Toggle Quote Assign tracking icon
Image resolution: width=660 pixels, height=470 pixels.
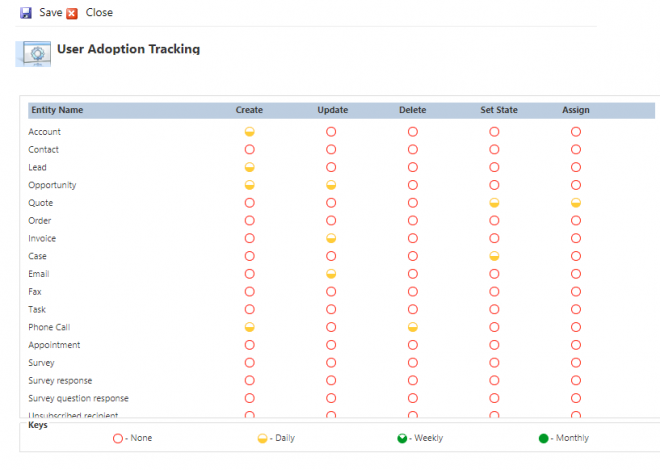[x=576, y=203]
